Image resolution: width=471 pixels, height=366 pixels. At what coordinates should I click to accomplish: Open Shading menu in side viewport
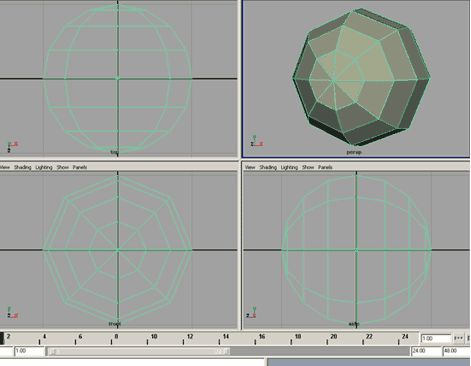[268, 167]
